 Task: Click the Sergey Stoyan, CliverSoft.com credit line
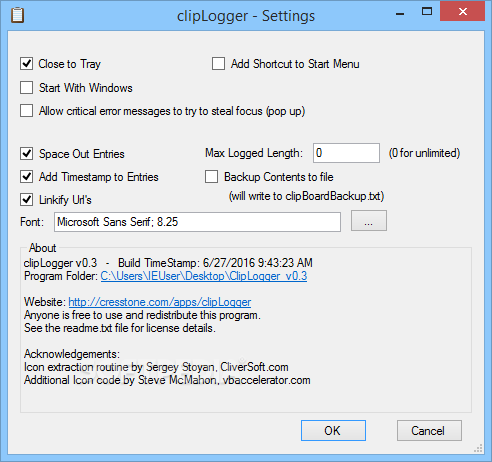(156, 367)
